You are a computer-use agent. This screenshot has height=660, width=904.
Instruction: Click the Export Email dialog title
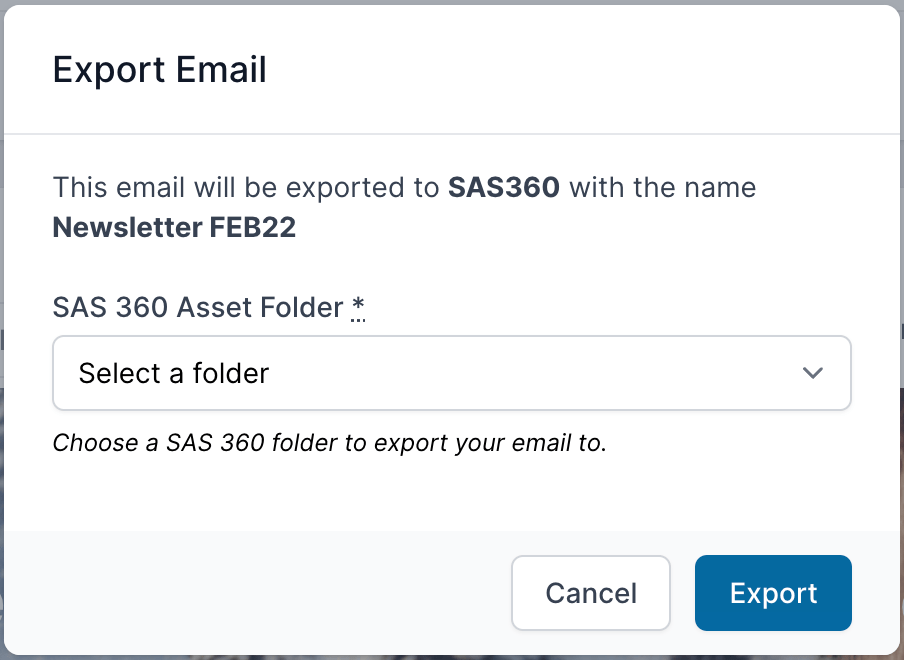159,69
